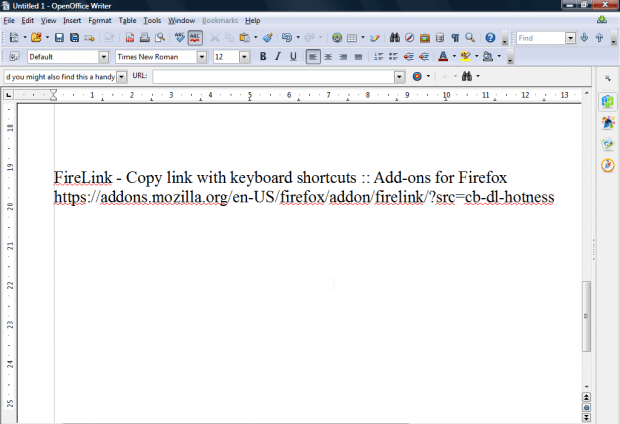Click the target frame icon
This screenshot has height=424, width=620.
417,76
